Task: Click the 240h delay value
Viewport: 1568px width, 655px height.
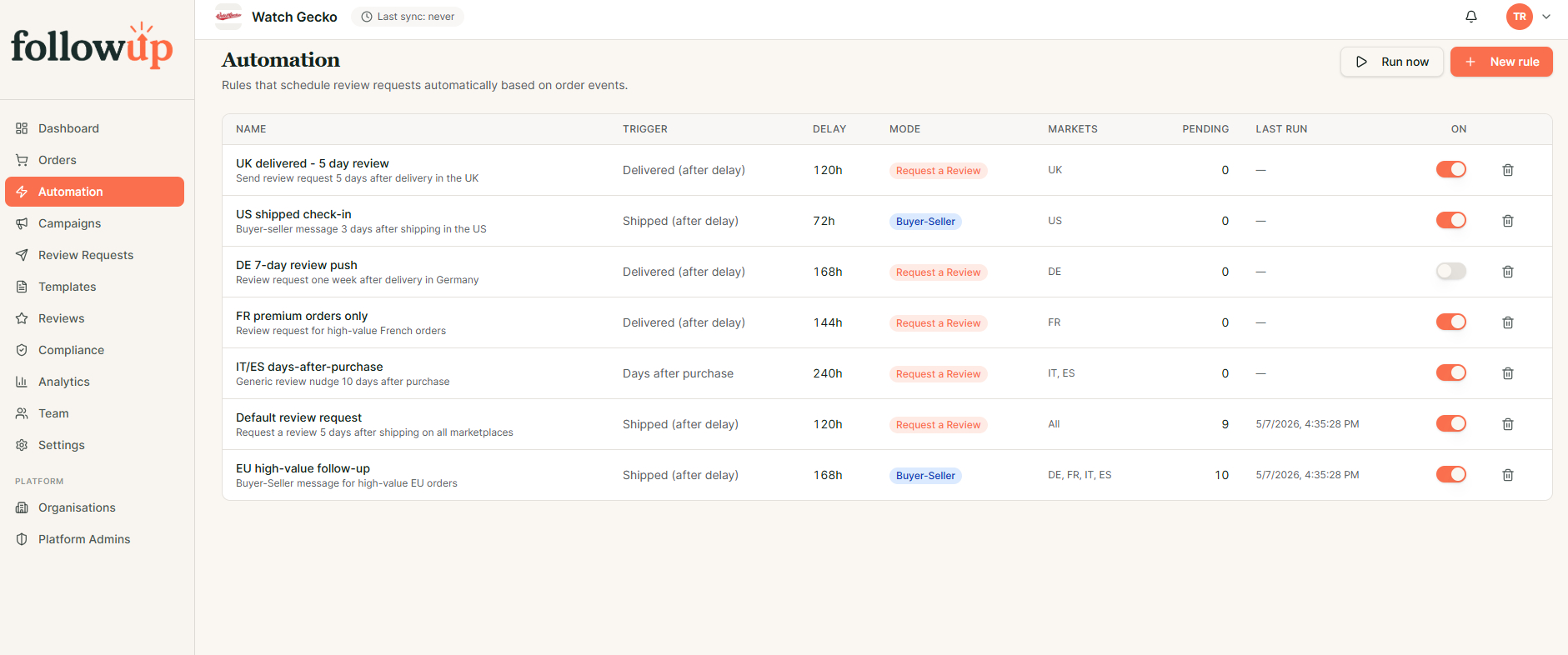Action: click(828, 373)
